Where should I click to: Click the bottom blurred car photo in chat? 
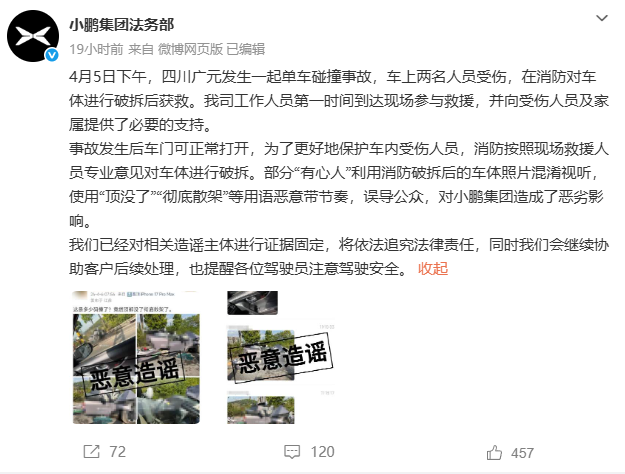[261, 410]
